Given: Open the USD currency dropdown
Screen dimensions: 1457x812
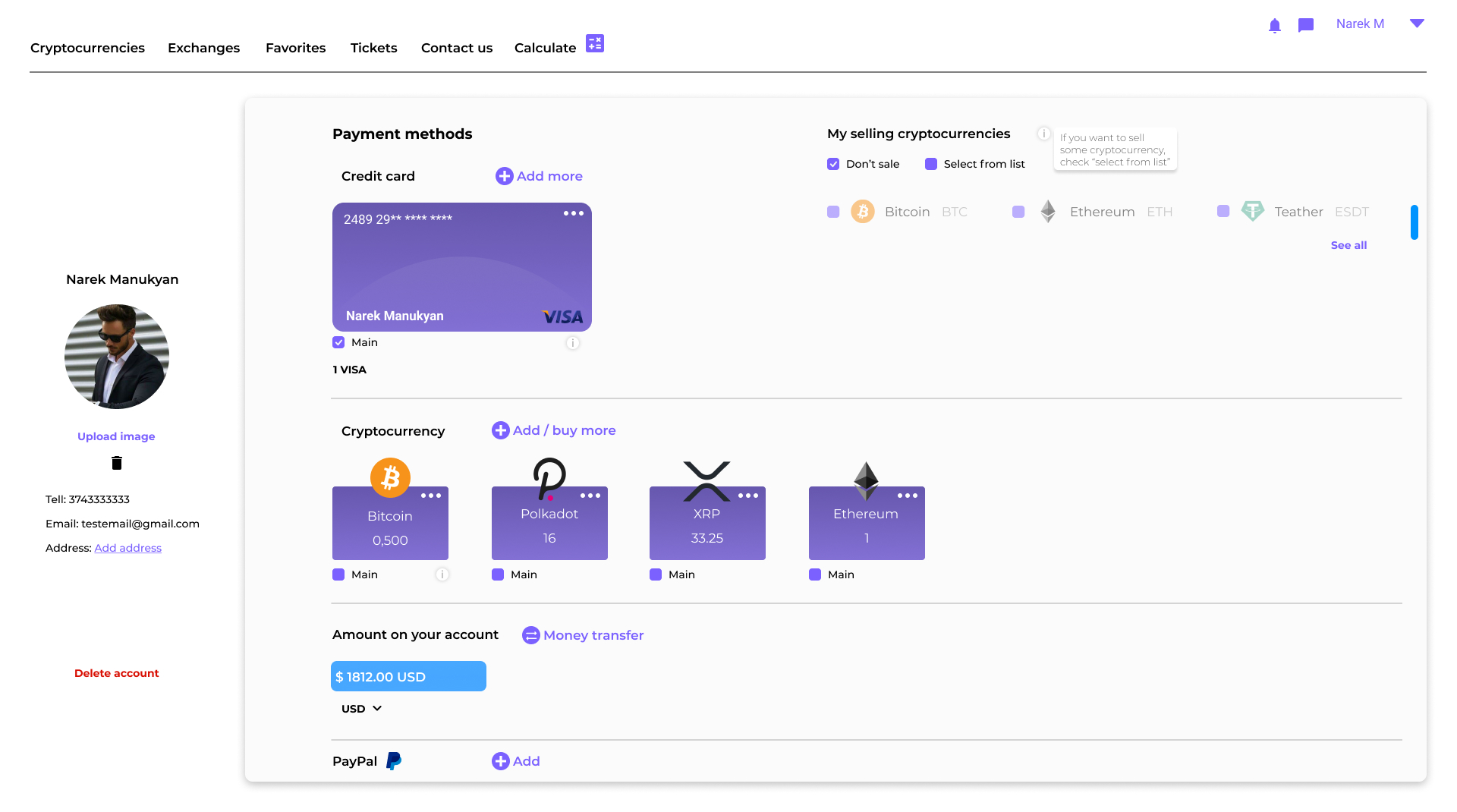Looking at the screenshot, I should pyautogui.click(x=361, y=709).
